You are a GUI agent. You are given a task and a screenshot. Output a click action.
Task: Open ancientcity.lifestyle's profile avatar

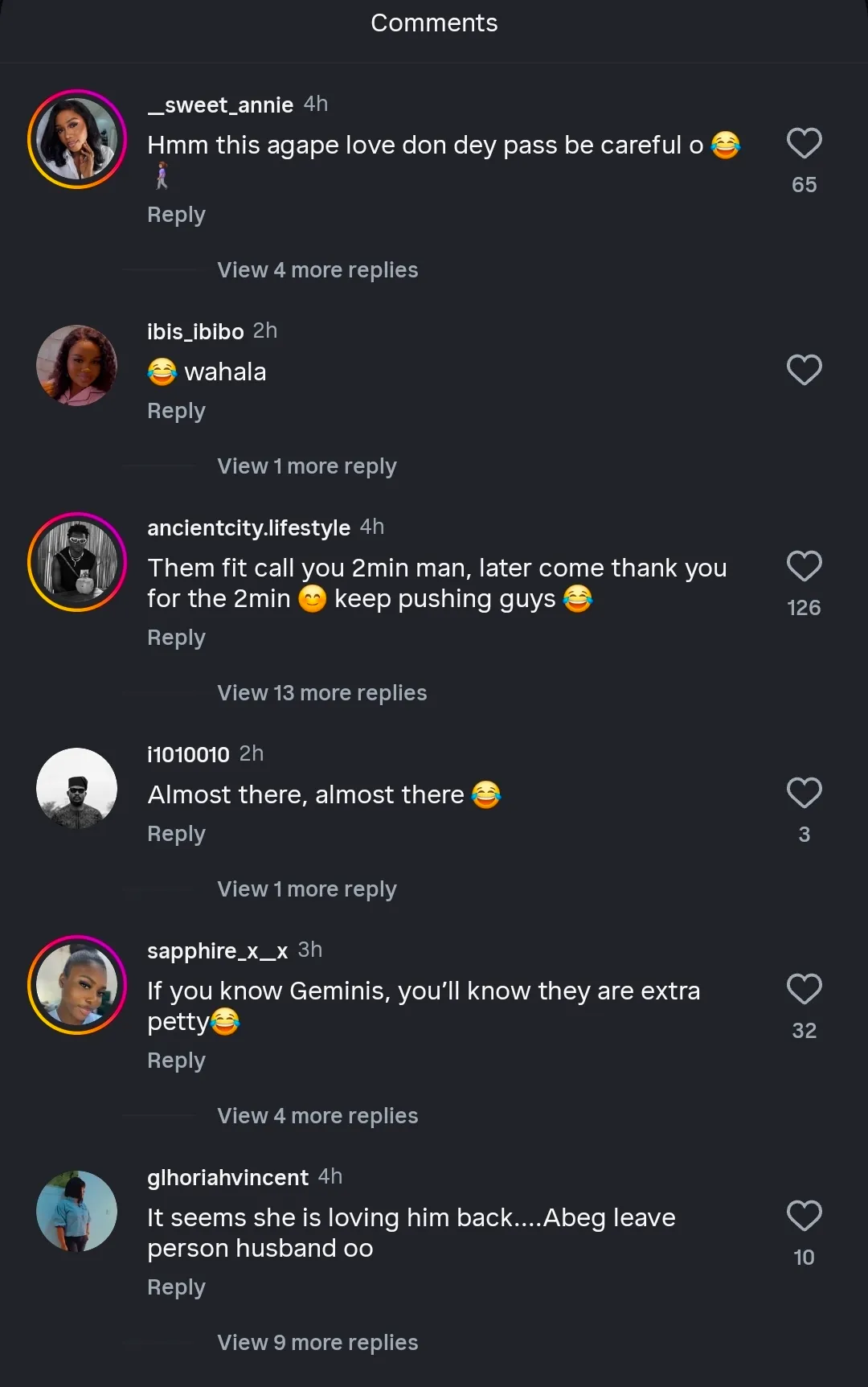pos(77,562)
